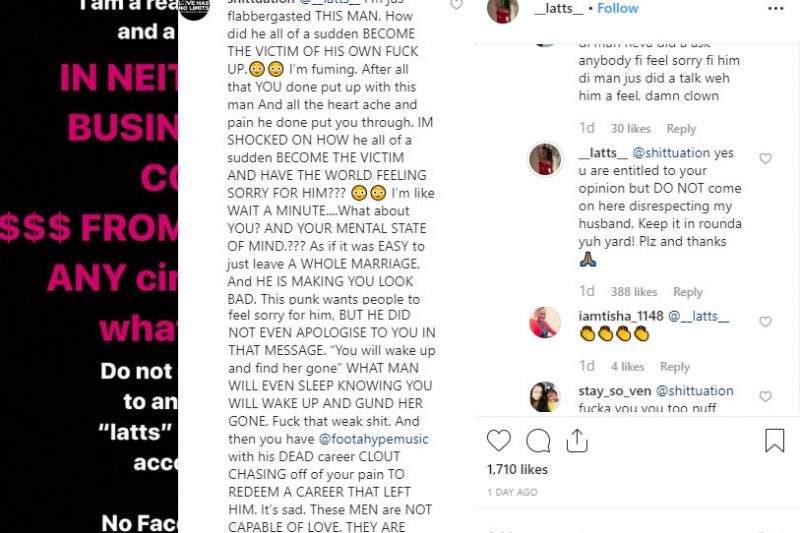Share the post via share icon

point(577,441)
